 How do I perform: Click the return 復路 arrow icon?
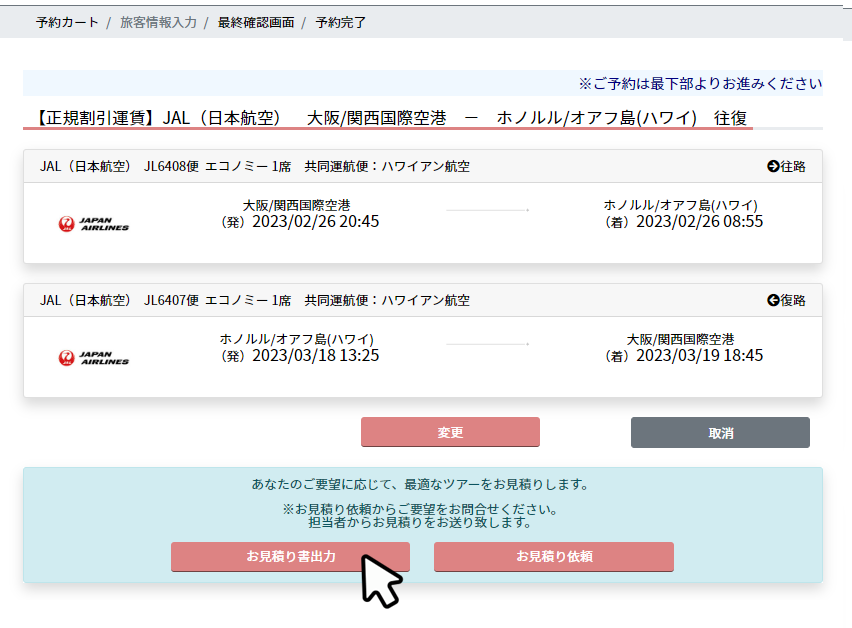pos(773,300)
